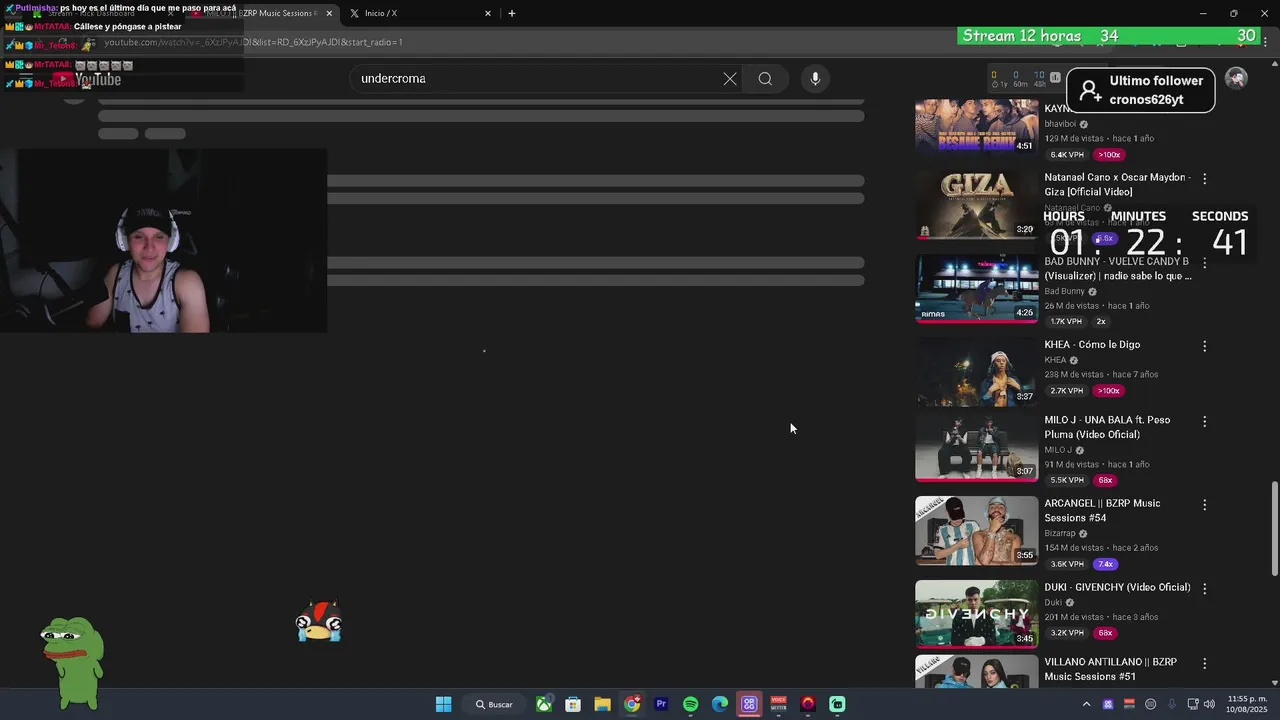Switch to Chrome in the taskbar
This screenshot has height=720, width=1280.
[632, 704]
